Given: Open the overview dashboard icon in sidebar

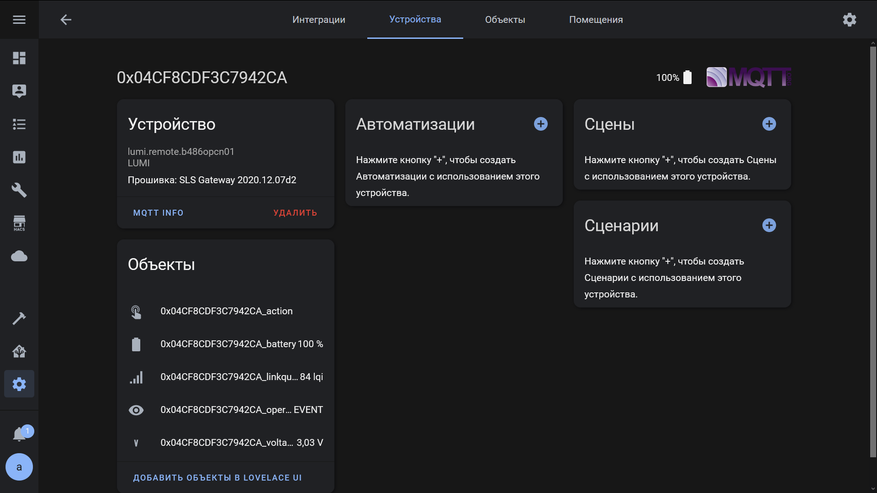Looking at the screenshot, I should (x=19, y=58).
